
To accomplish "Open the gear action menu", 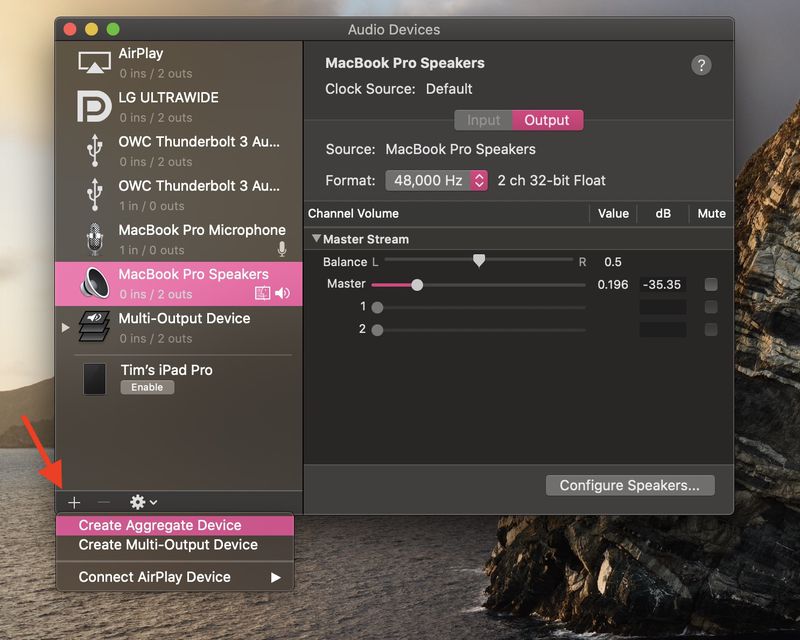I will click(143, 502).
